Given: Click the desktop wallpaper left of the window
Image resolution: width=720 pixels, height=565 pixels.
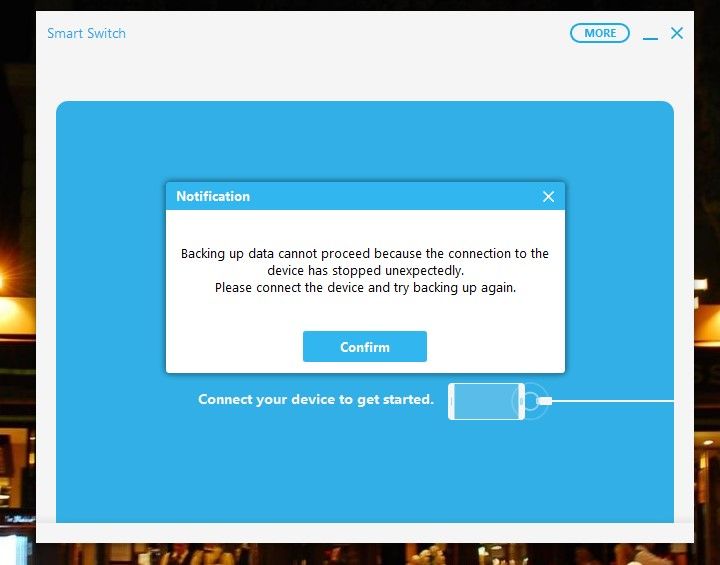Looking at the screenshot, I should pos(17,300).
